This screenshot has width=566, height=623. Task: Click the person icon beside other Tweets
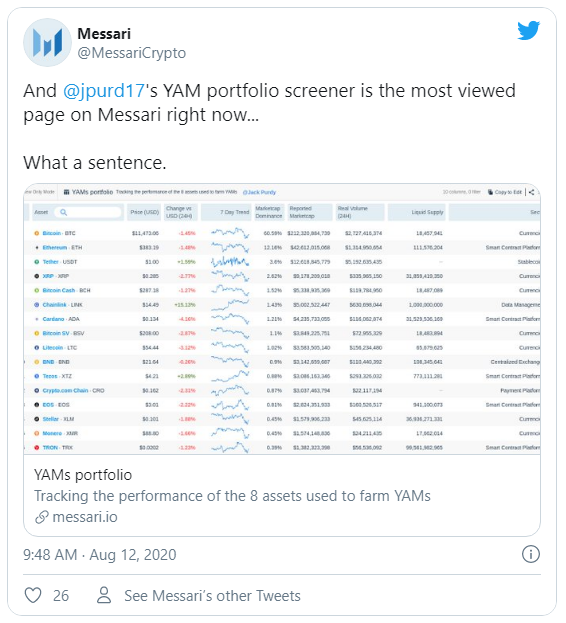click(x=104, y=595)
